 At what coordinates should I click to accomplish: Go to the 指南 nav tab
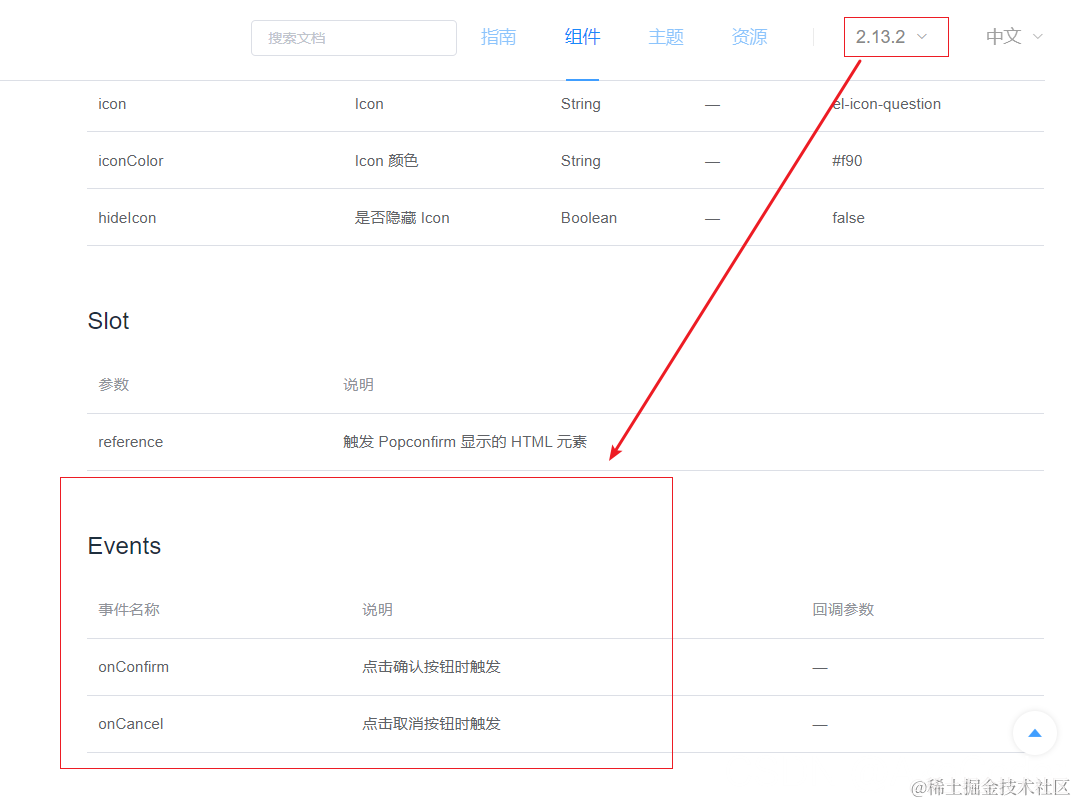(x=498, y=37)
